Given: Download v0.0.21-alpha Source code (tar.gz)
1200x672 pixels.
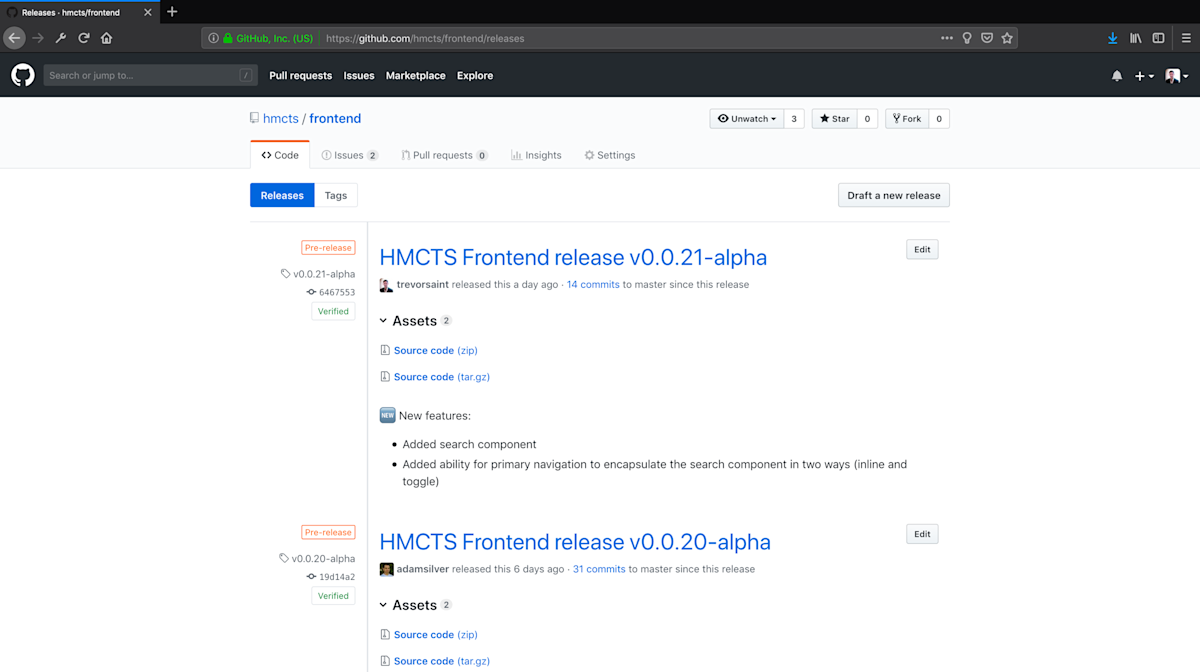Looking at the screenshot, I should tap(441, 377).
